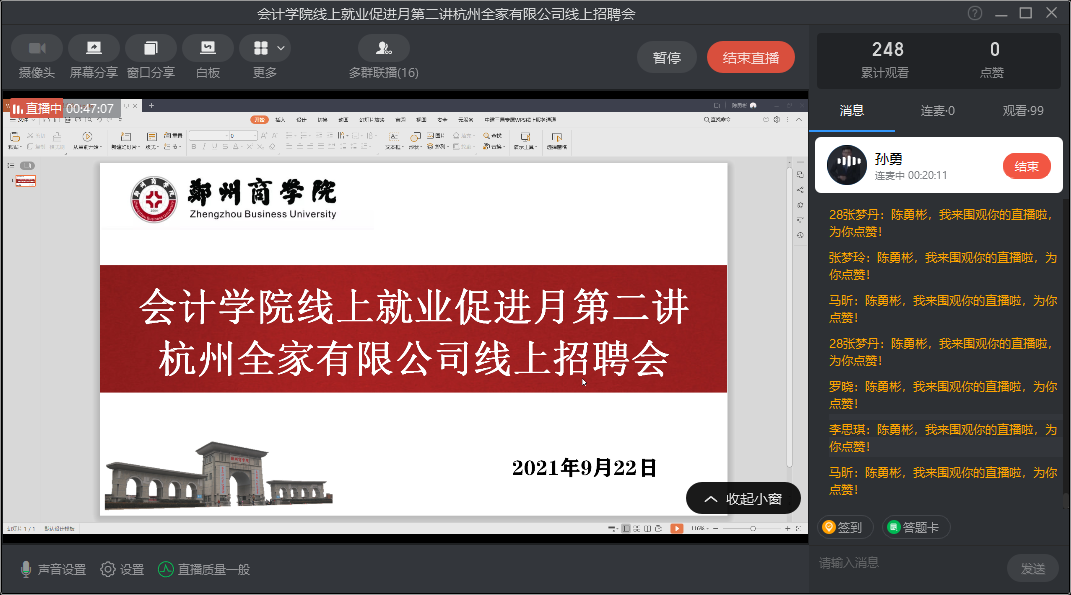Click the date text 2021年9月22日
This screenshot has width=1071, height=595.
coord(584,468)
